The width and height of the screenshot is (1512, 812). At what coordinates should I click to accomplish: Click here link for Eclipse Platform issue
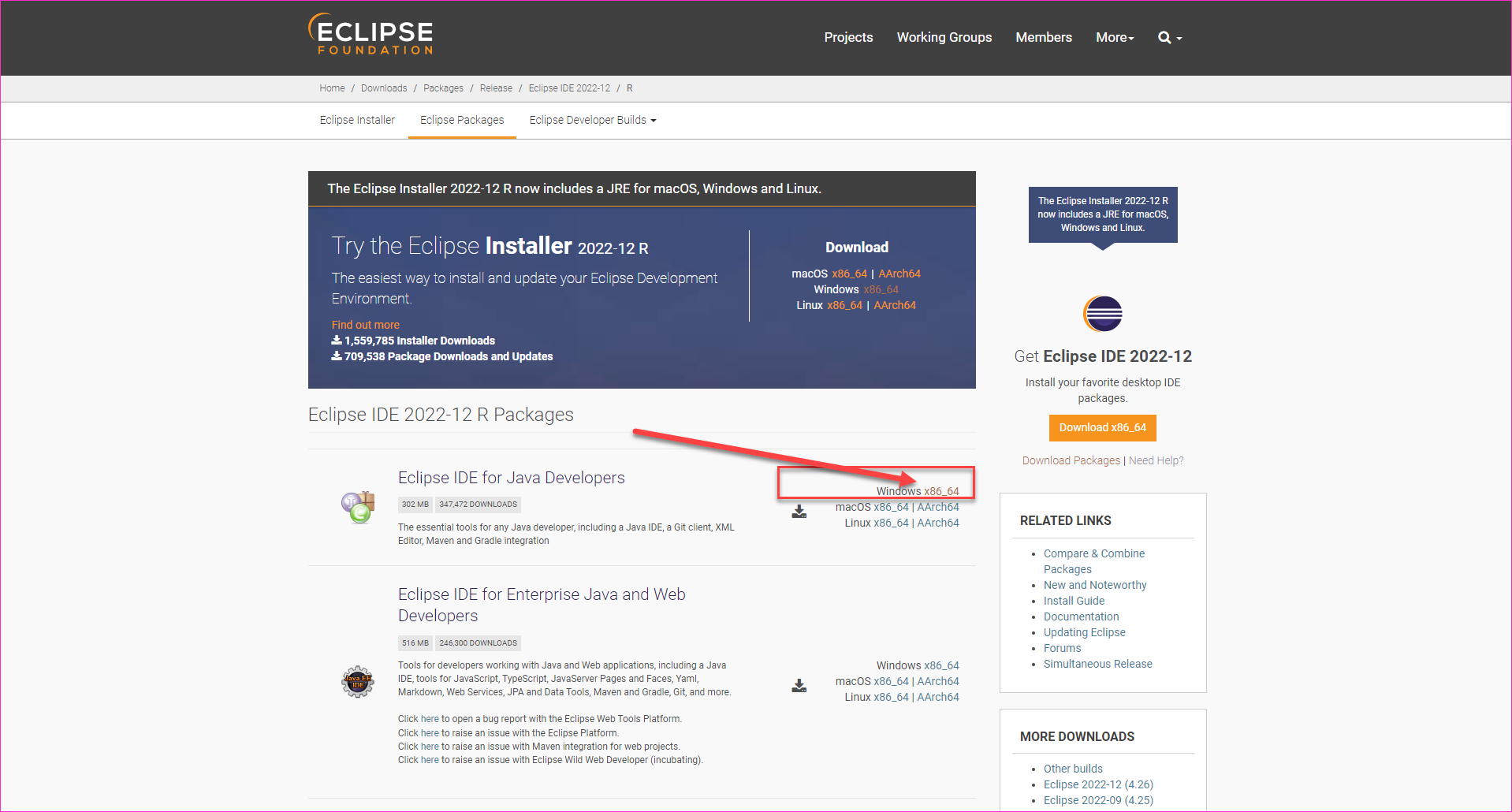pos(430,733)
